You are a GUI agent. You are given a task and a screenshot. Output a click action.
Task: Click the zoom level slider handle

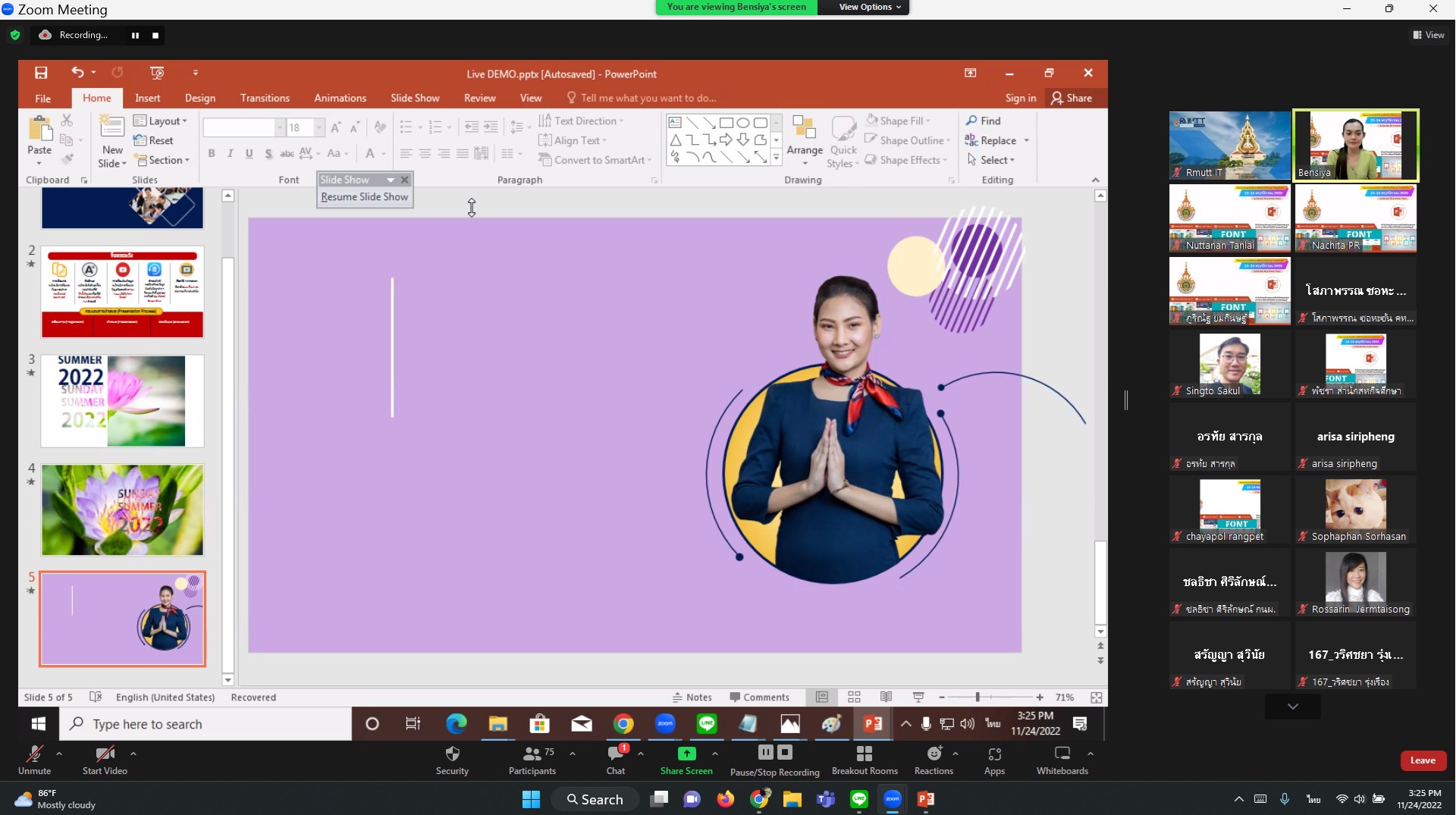977,697
